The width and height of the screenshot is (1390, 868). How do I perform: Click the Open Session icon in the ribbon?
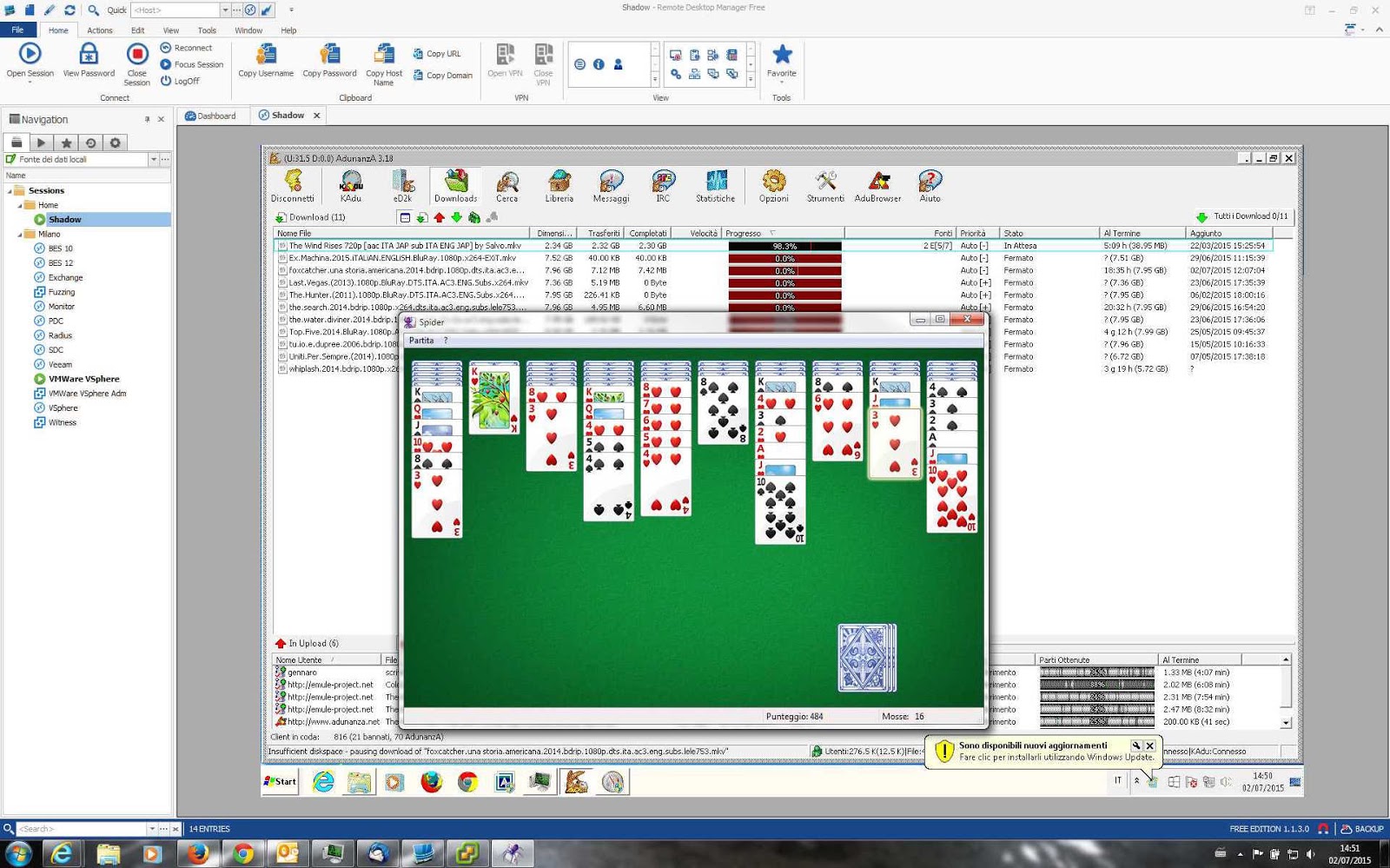(x=30, y=54)
